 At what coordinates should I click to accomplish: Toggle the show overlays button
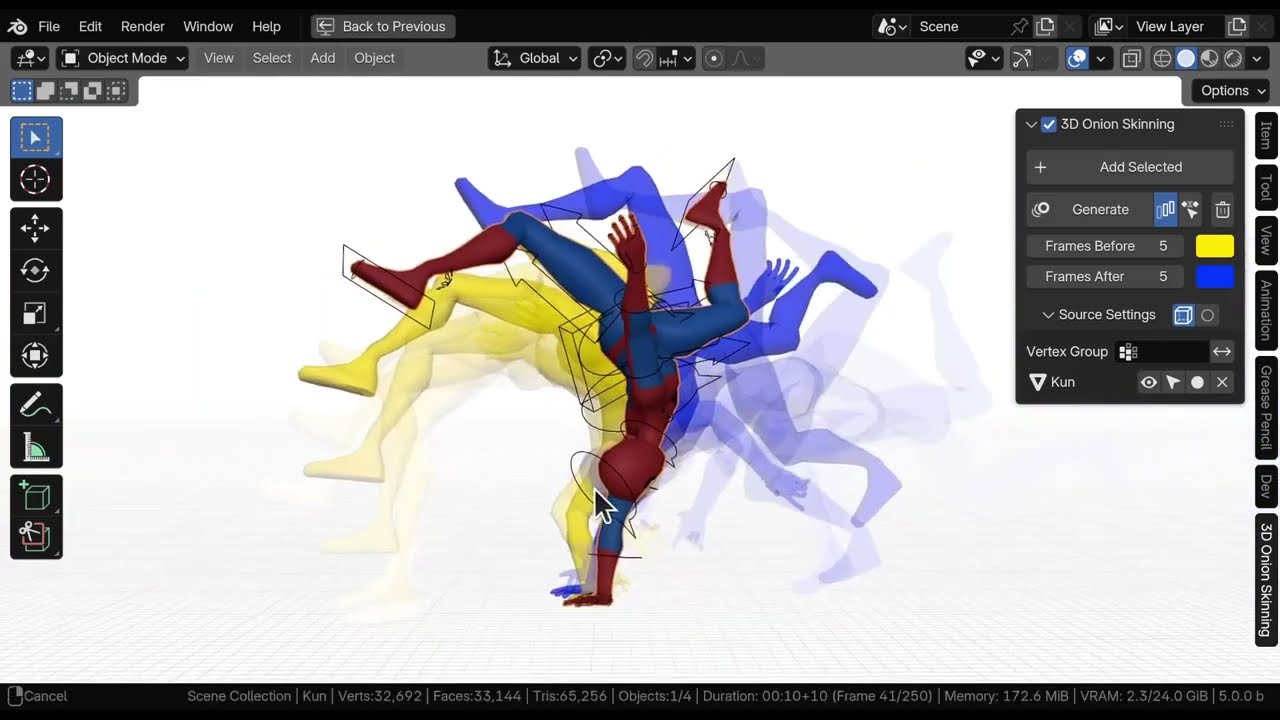click(1077, 59)
